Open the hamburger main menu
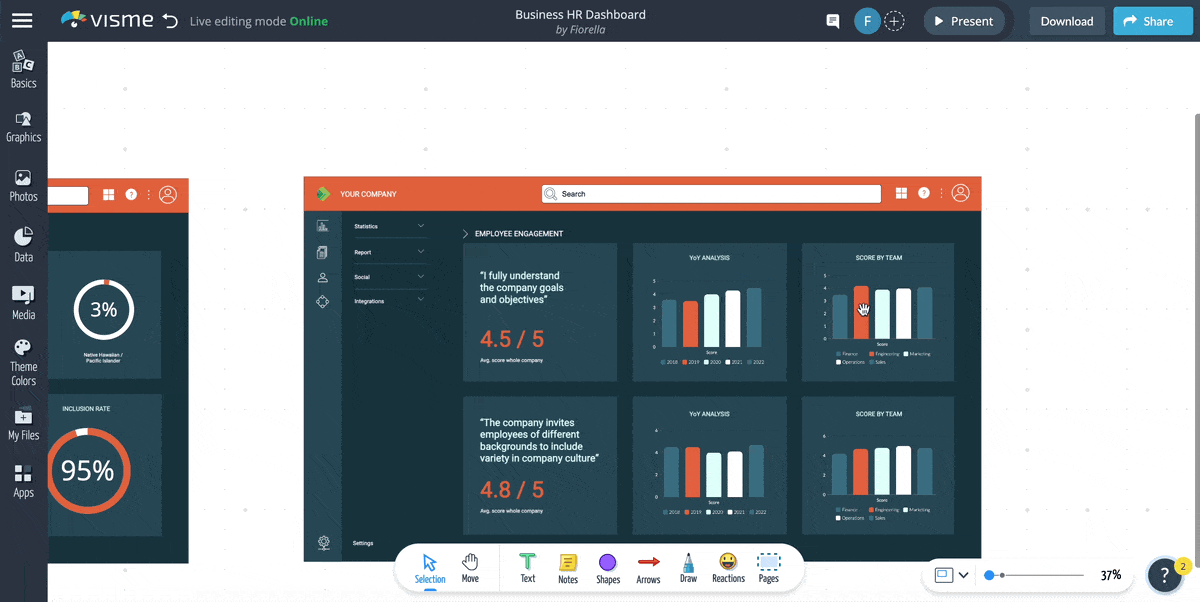This screenshot has height=602, width=1200. click(x=22, y=21)
